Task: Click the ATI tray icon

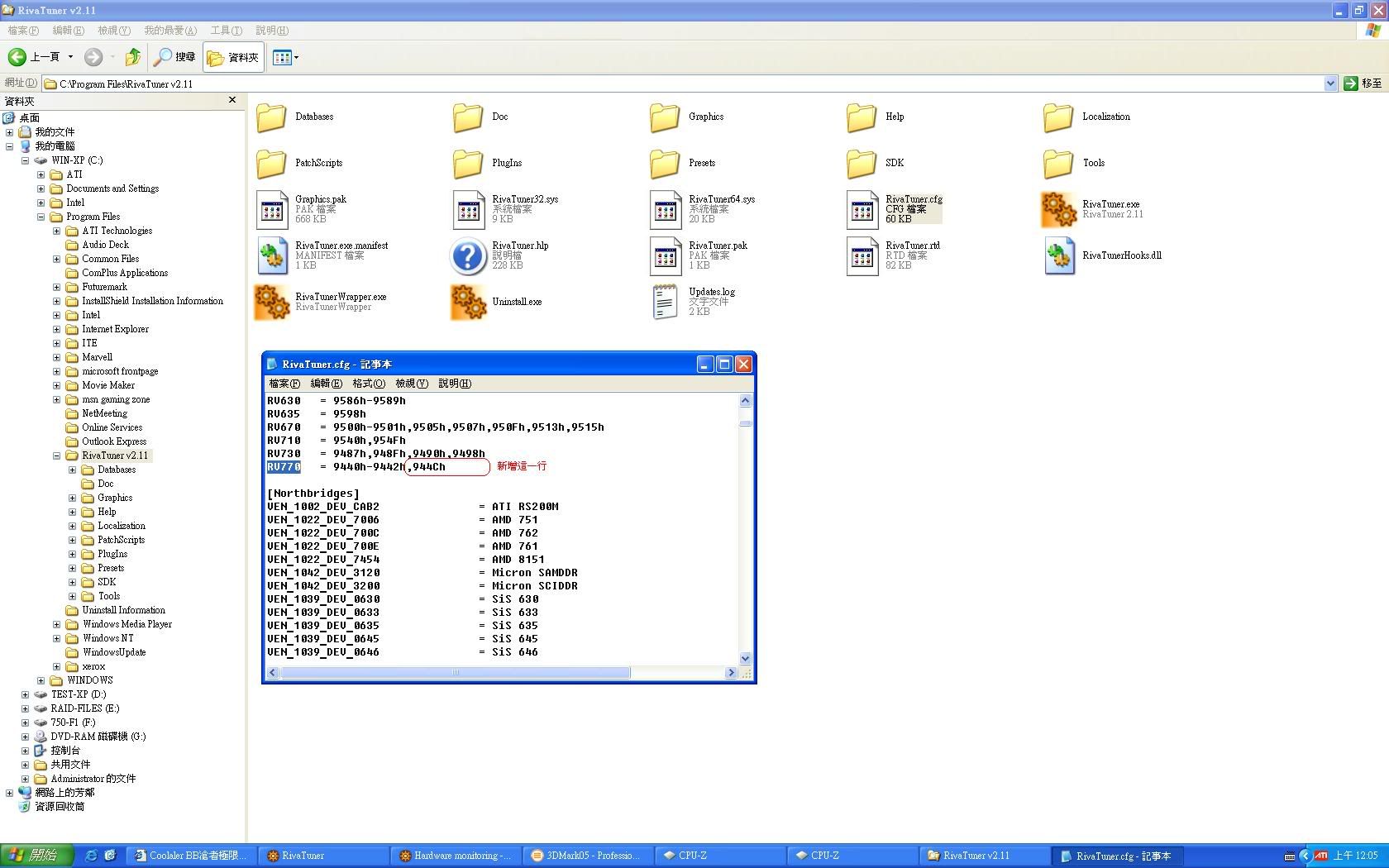Action: point(1321,856)
